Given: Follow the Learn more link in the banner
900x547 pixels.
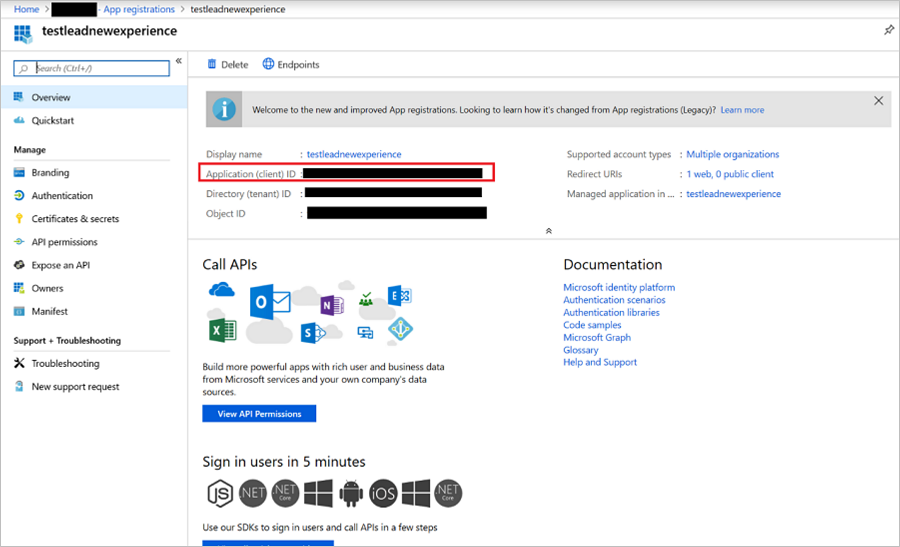Looking at the screenshot, I should point(742,110).
